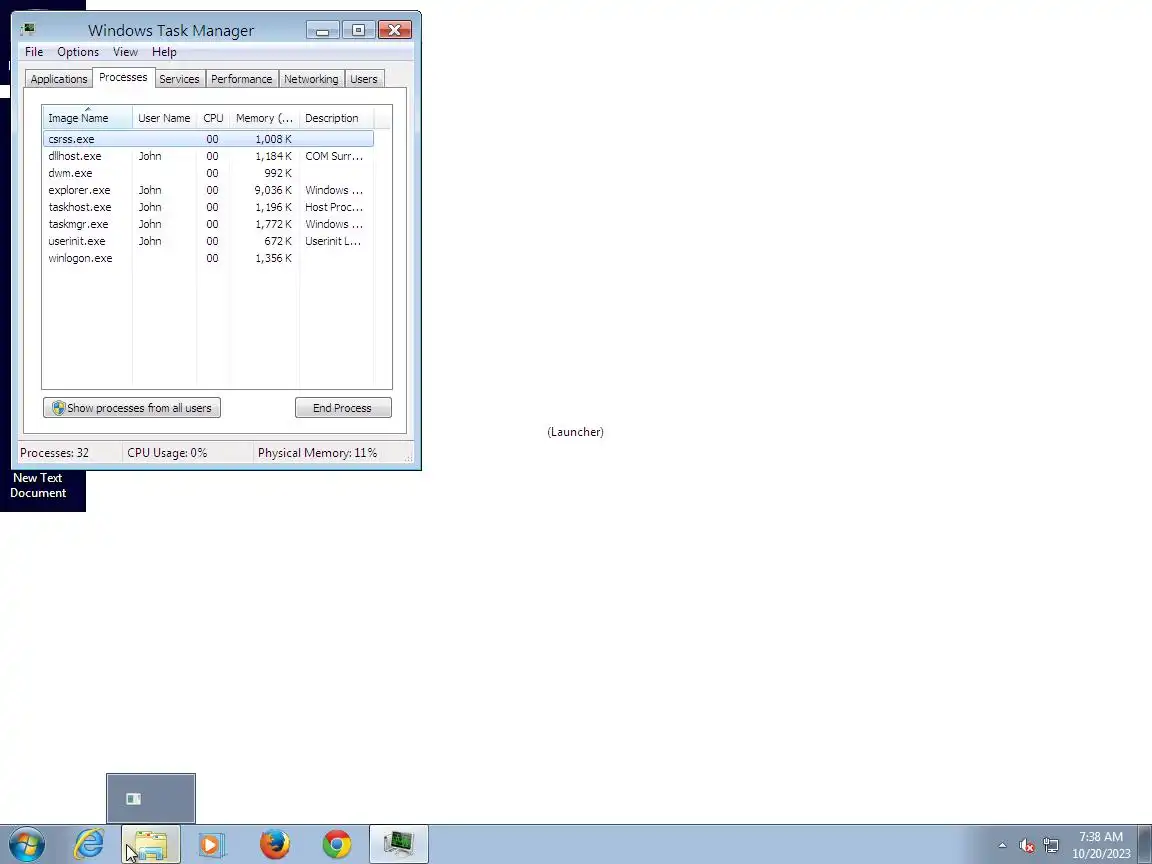The height and width of the screenshot is (864, 1152).
Task: Open the File menu
Action: click(34, 51)
